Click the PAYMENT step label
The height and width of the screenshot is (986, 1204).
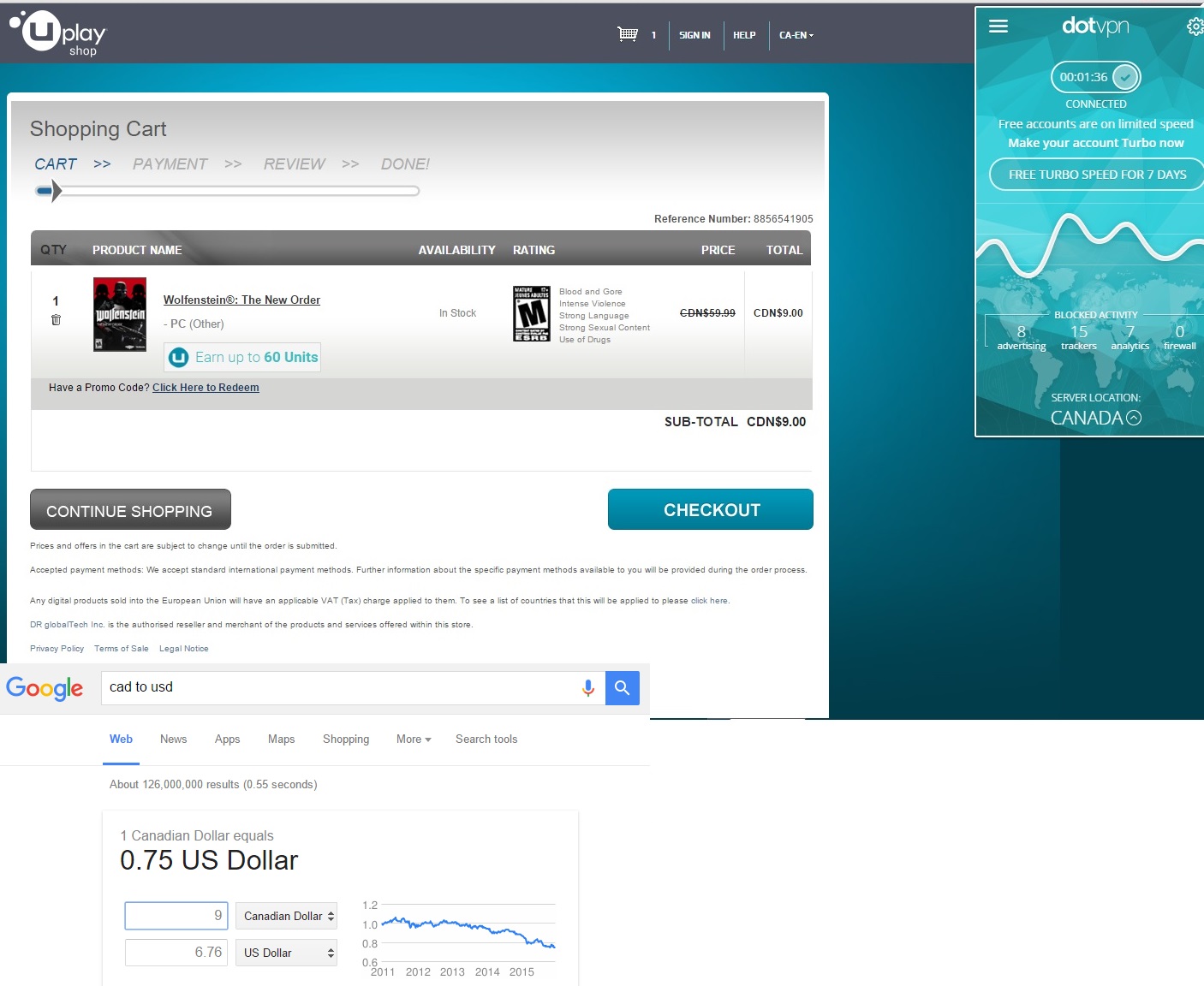coord(170,163)
